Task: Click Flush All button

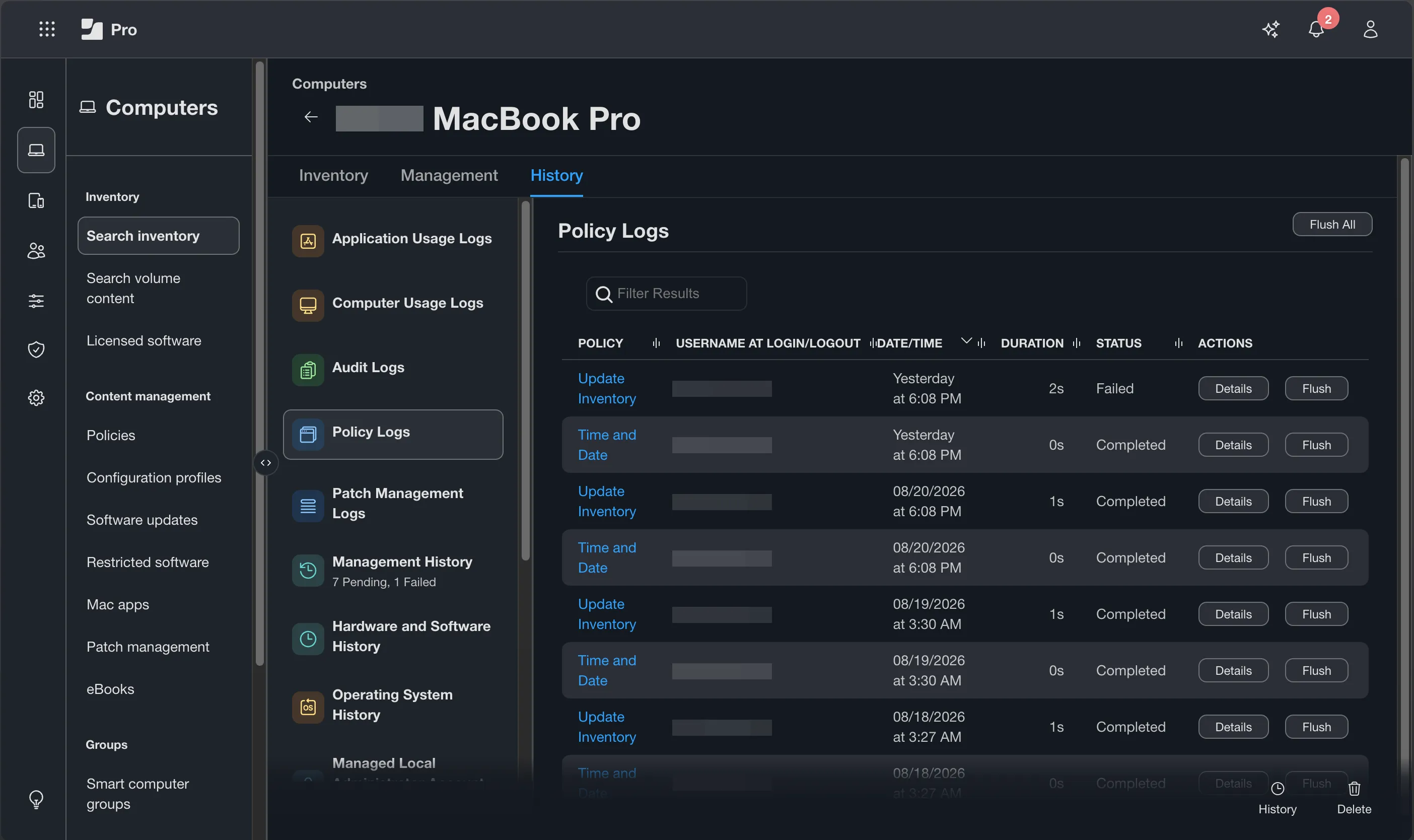Action: point(1332,225)
